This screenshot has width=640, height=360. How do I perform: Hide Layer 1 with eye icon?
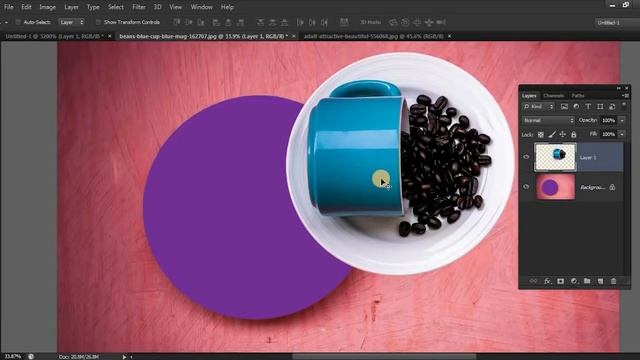526,157
